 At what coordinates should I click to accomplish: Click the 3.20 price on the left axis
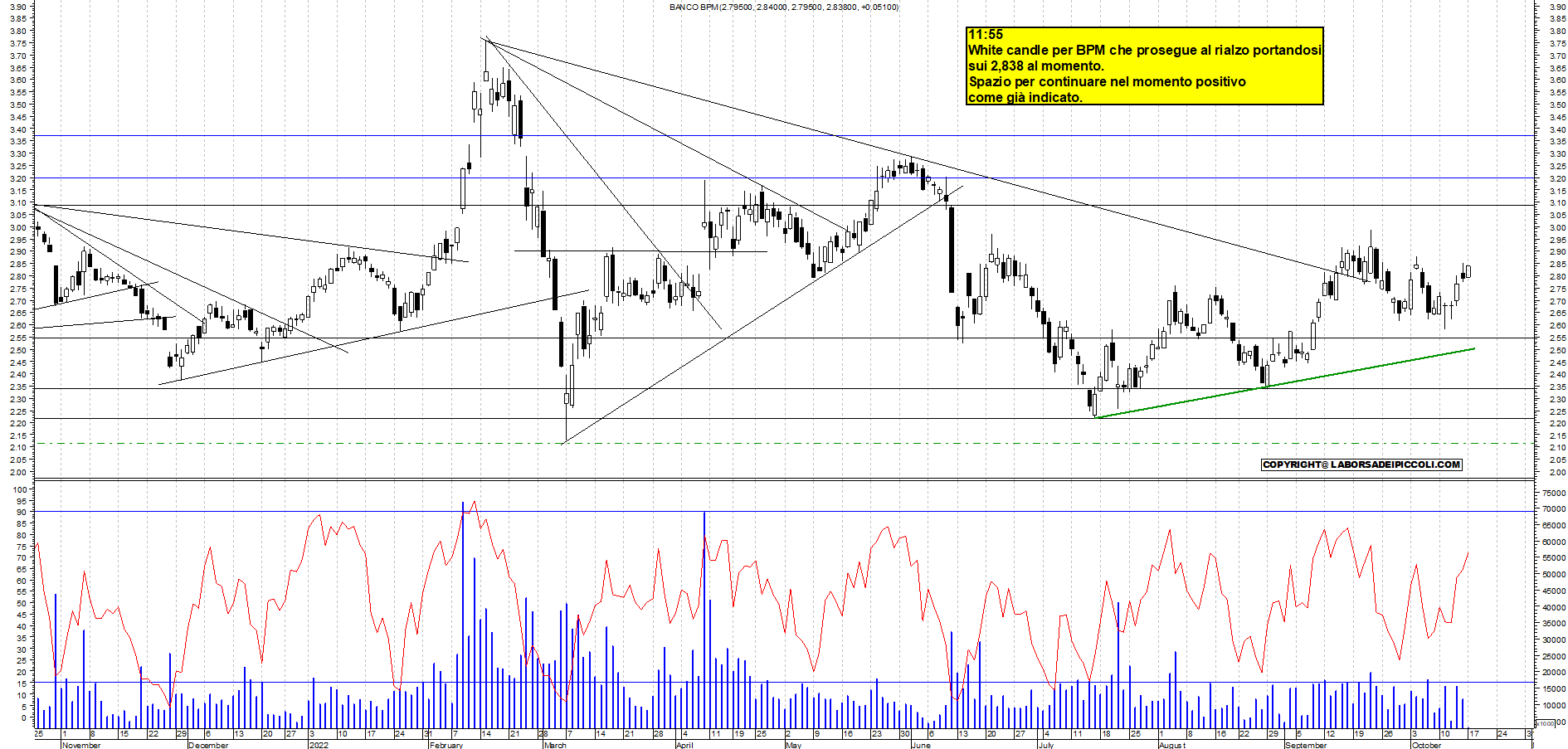click(18, 178)
